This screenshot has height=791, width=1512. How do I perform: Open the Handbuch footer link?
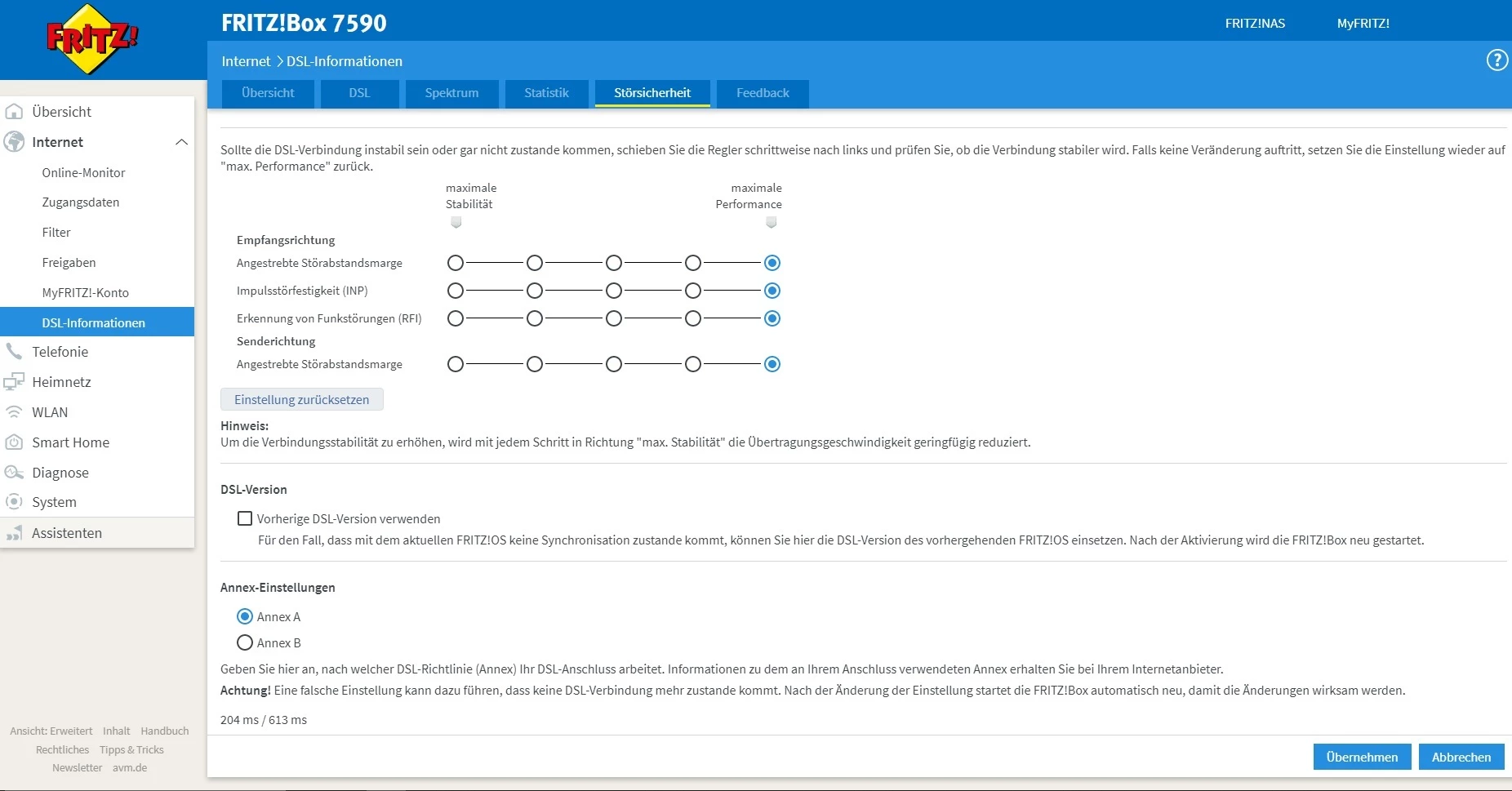pyautogui.click(x=165, y=731)
